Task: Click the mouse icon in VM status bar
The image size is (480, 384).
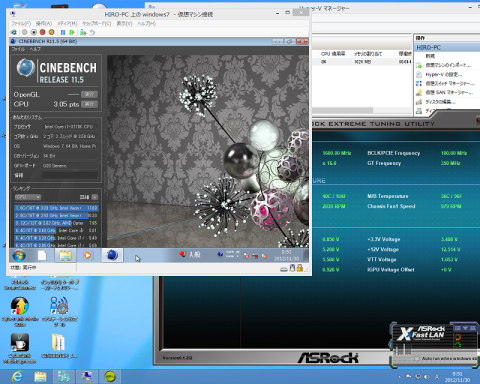Action: click(x=292, y=268)
